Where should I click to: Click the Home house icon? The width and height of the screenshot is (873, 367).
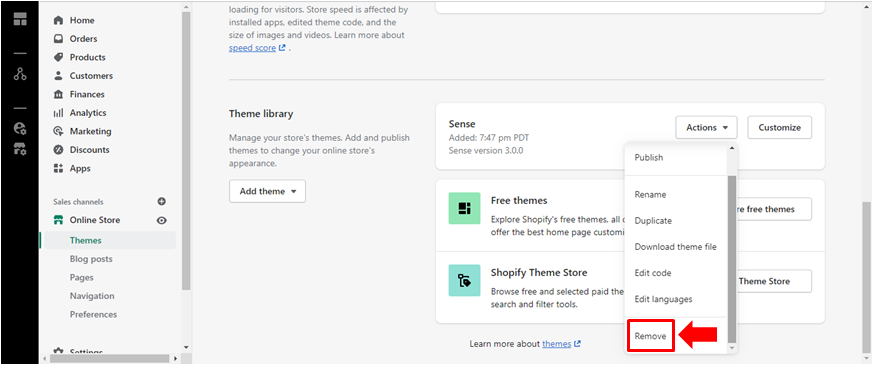[x=58, y=20]
